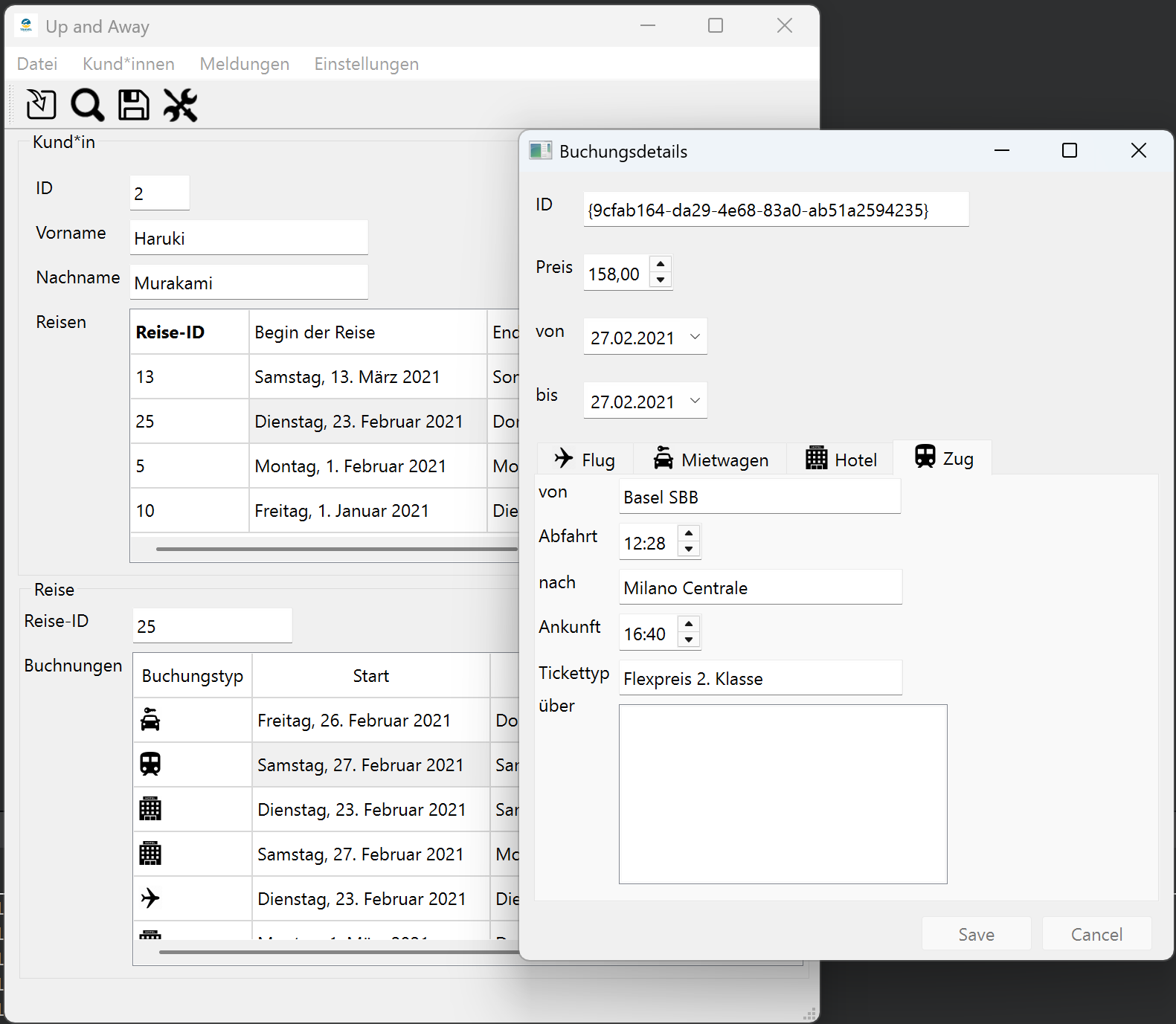Select trip row 'Montag, 1. Februar 2021'
The image size is (1176, 1024).
click(x=324, y=466)
